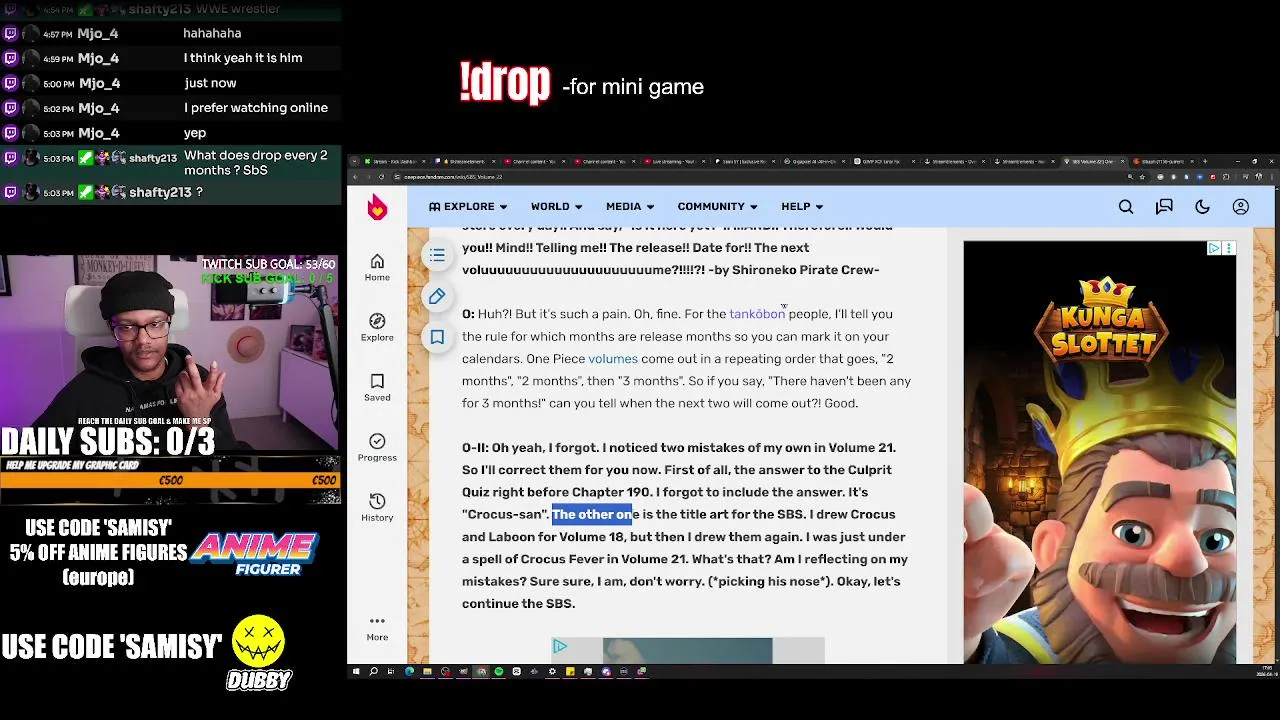Switch to the 'Live streaming' YouTube tab
The height and width of the screenshot is (720, 1280).
click(676, 161)
